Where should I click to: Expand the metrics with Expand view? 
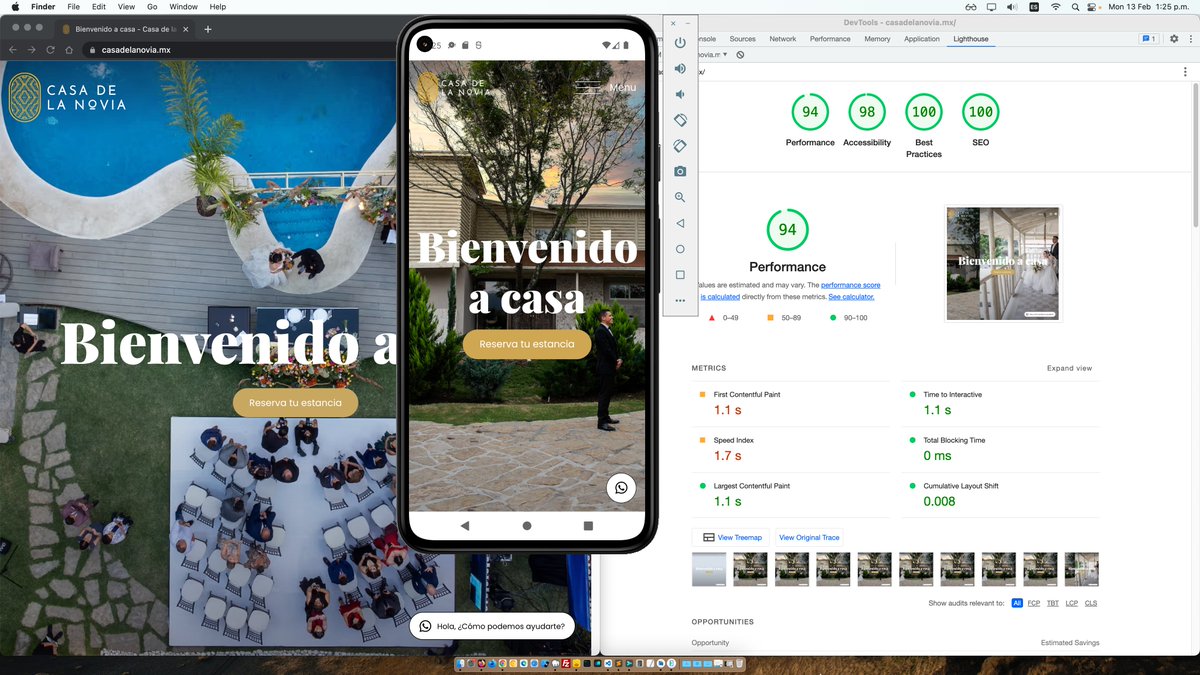click(1069, 368)
